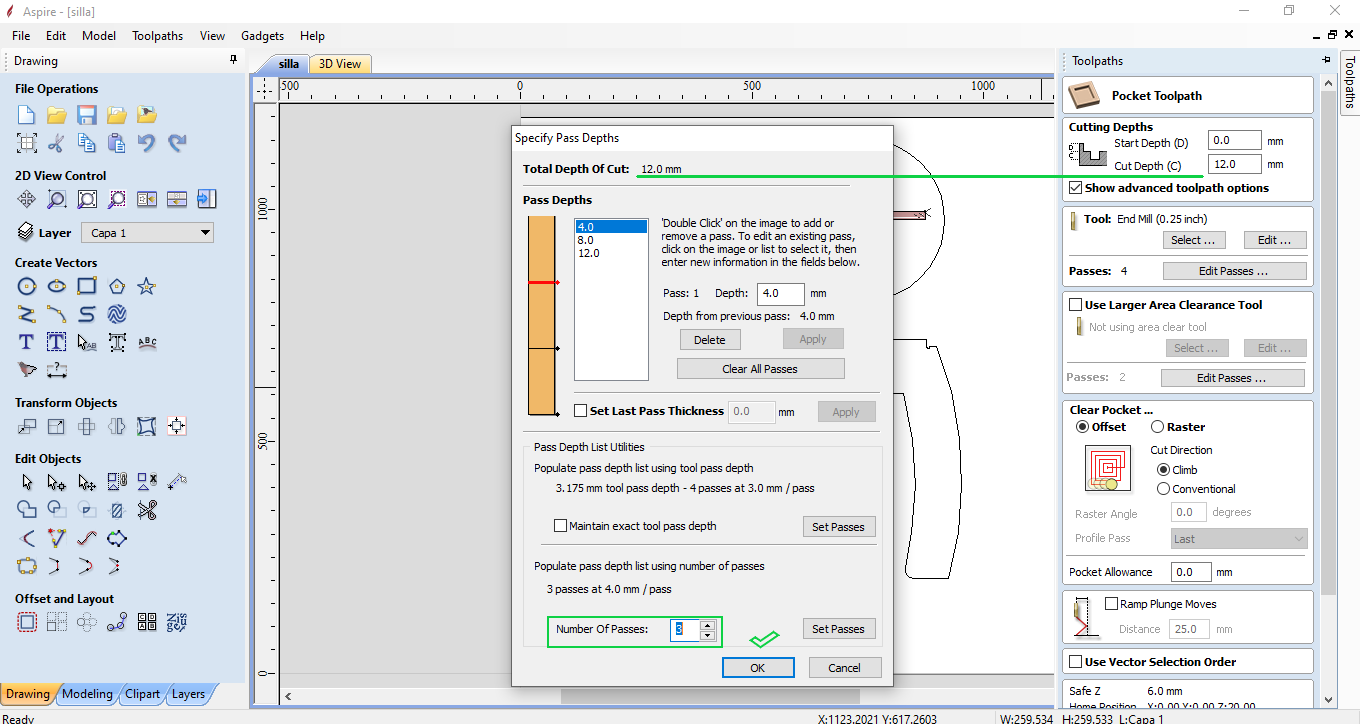Screen dimensions: 1360x724
Task: Select the Draw Text tool
Action: pyautogui.click(x=27, y=342)
